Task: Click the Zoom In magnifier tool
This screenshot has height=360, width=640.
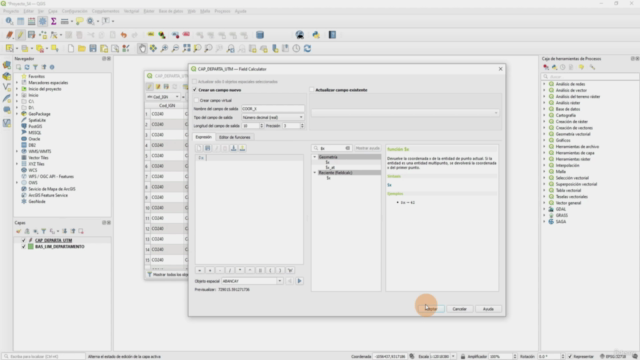Action: click(x=164, y=49)
